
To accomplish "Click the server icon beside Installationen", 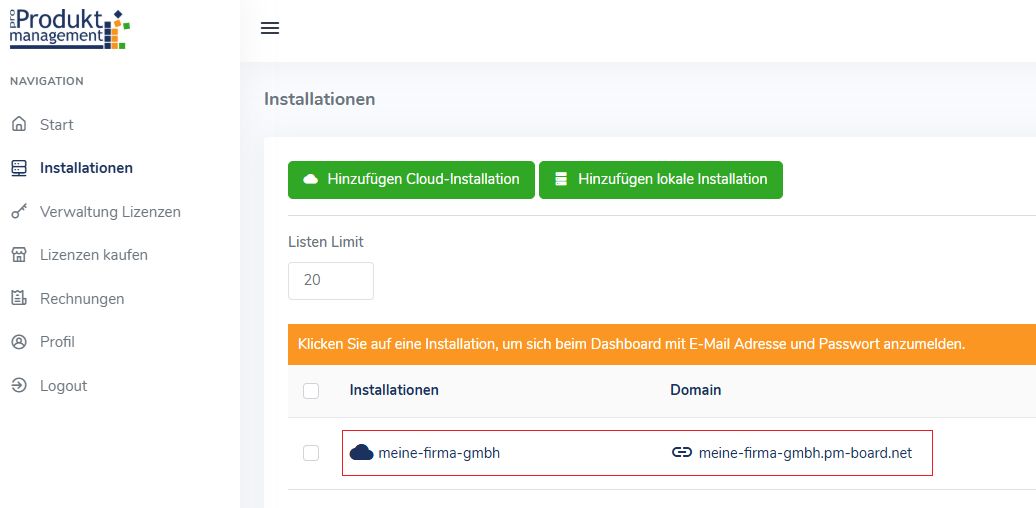I will 19,168.
